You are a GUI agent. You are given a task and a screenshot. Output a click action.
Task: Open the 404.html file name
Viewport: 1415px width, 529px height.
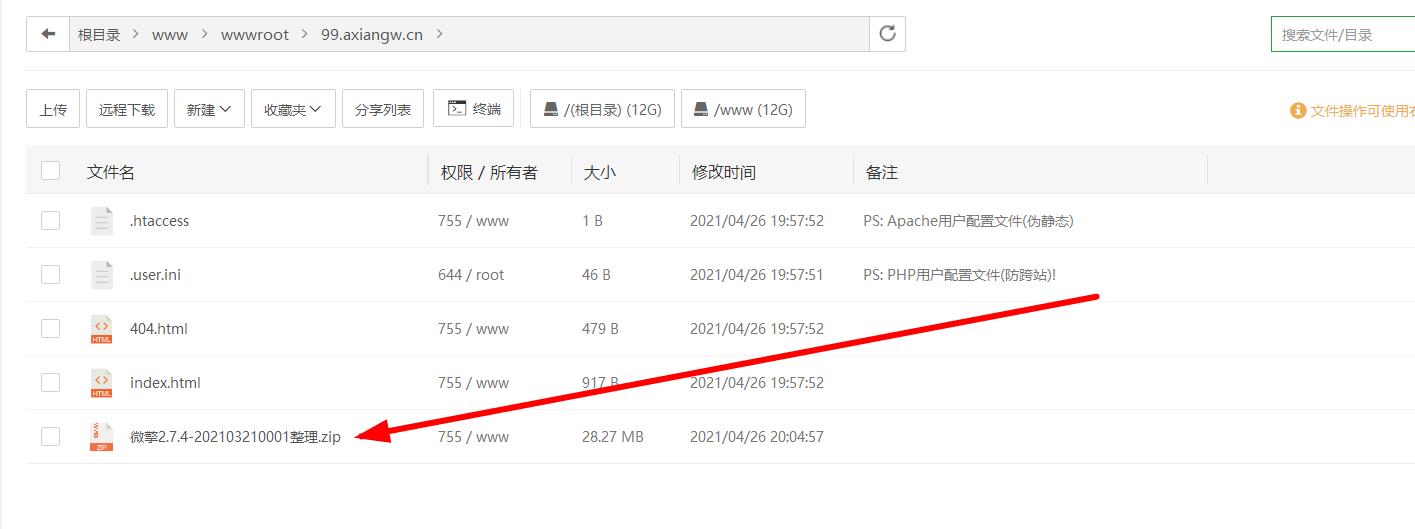tap(159, 328)
